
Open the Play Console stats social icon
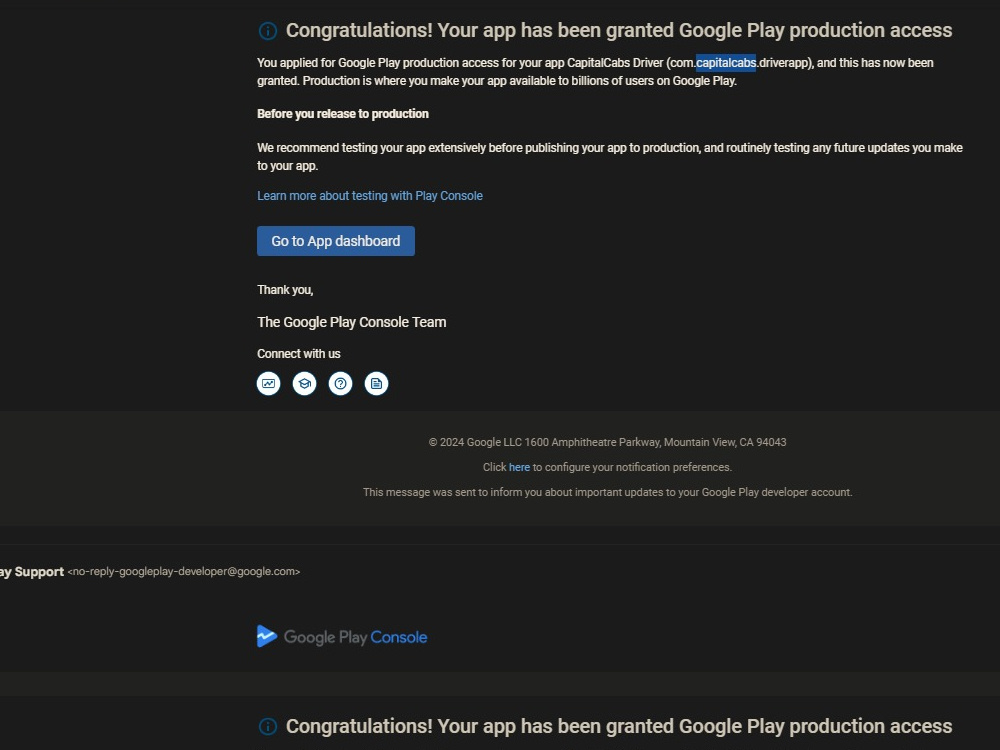coord(268,383)
